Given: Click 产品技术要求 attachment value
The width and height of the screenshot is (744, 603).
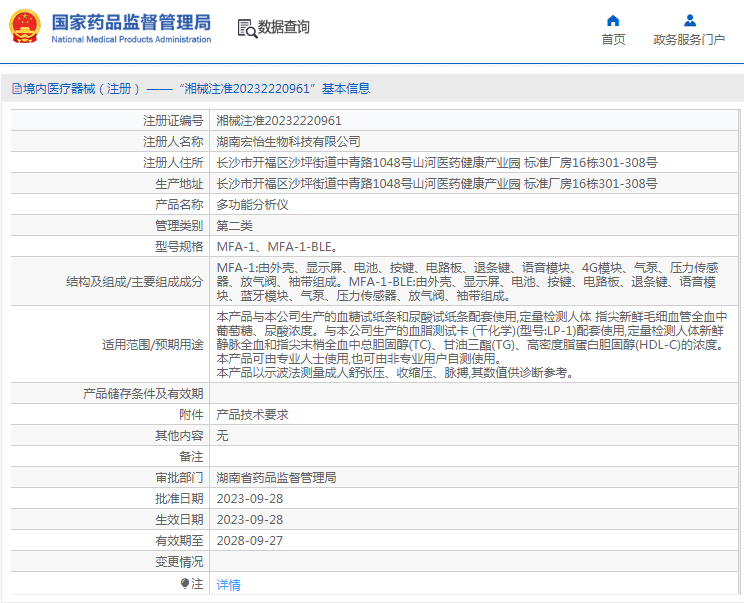Looking at the screenshot, I should pyautogui.click(x=252, y=415).
